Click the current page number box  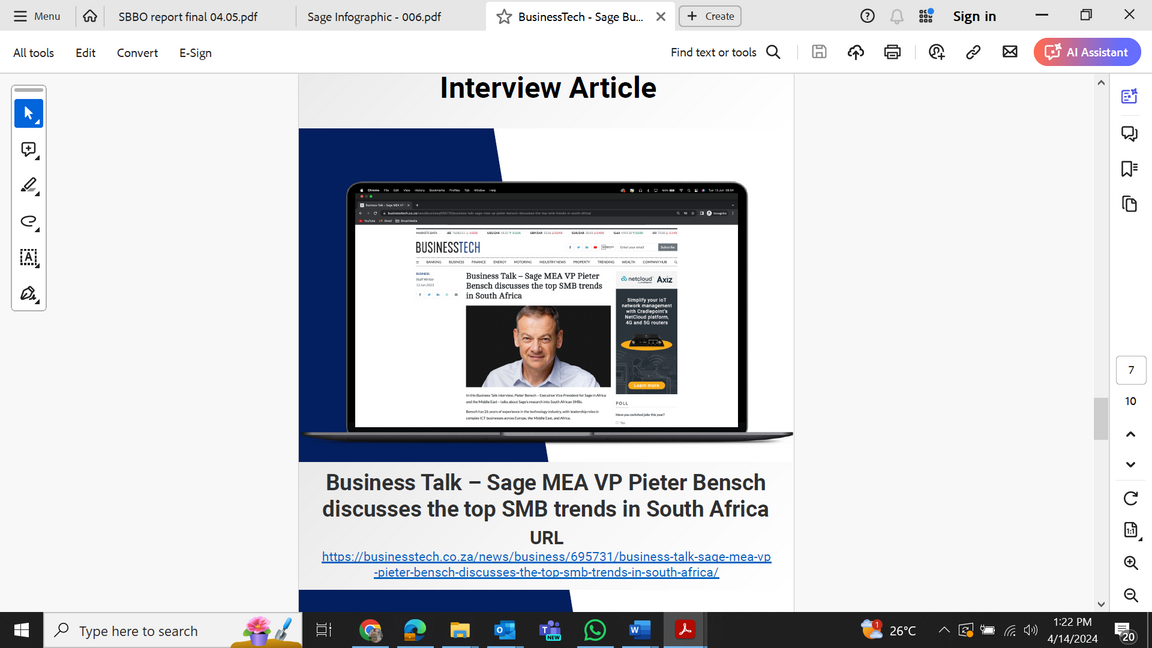(1131, 370)
